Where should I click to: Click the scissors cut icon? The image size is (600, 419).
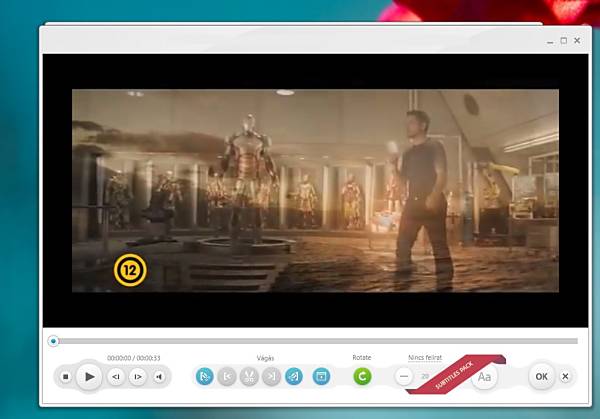click(x=249, y=377)
